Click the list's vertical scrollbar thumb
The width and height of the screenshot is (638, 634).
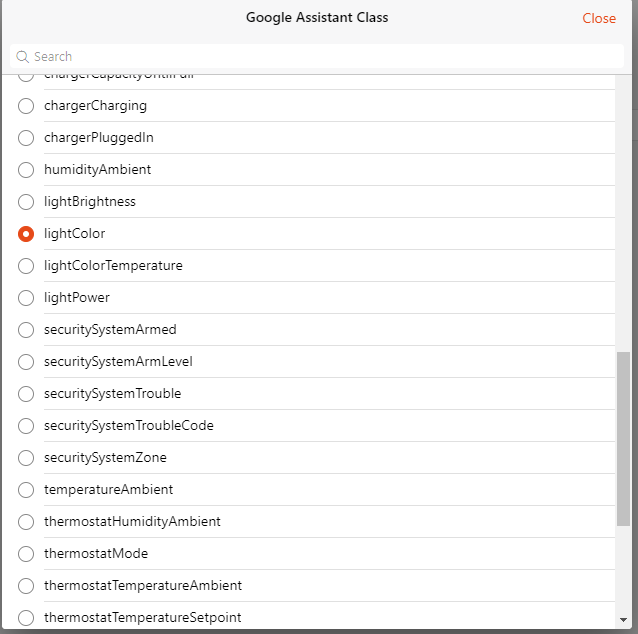(623, 439)
